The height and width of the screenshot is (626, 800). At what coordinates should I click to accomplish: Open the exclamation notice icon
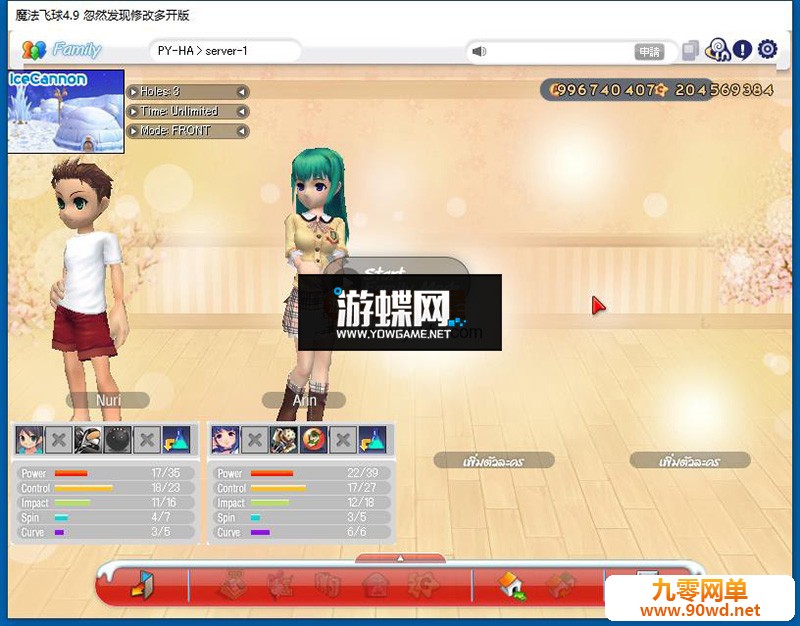pyautogui.click(x=742, y=49)
